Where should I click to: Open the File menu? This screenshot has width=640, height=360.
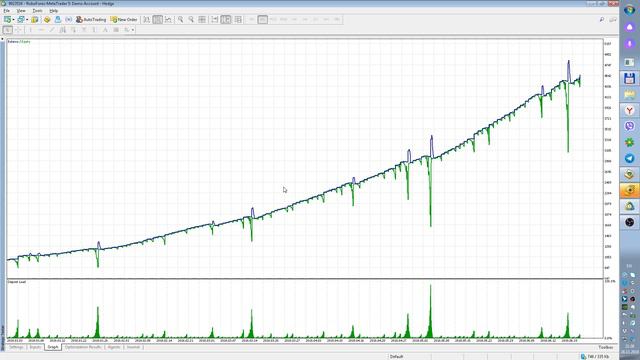[x=7, y=11]
